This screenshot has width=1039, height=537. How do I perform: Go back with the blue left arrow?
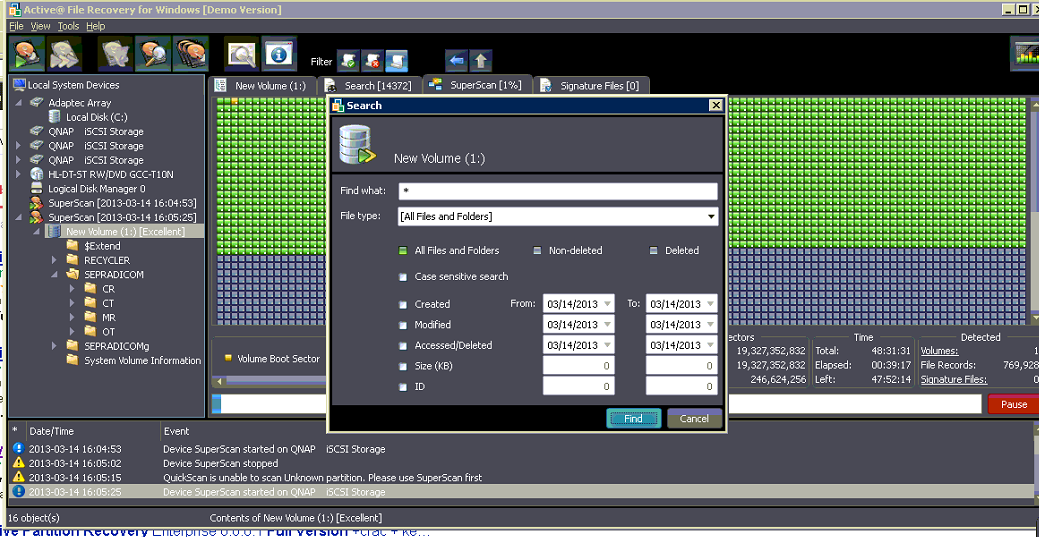click(x=456, y=61)
